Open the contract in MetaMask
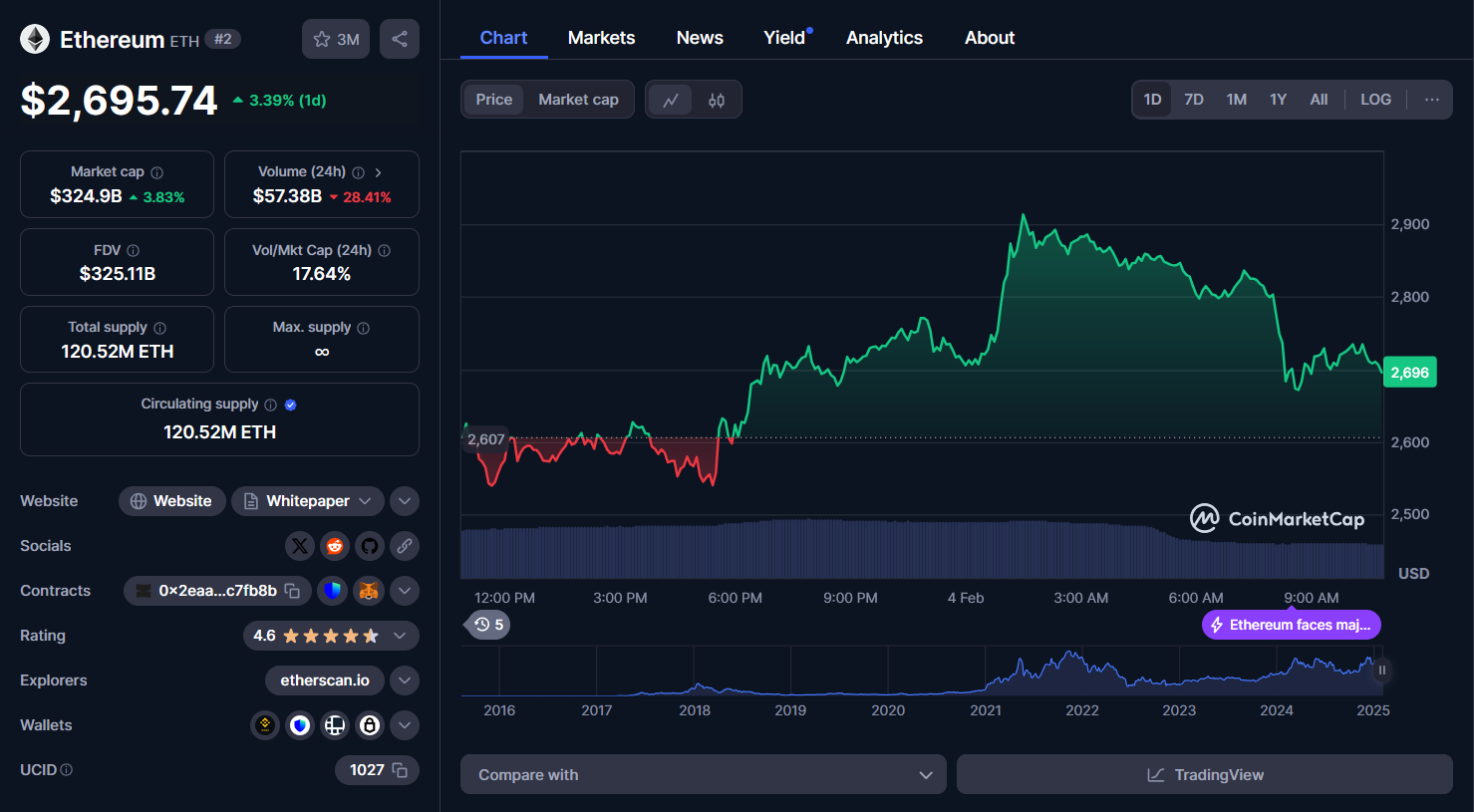This screenshot has height=812, width=1474. [368, 590]
